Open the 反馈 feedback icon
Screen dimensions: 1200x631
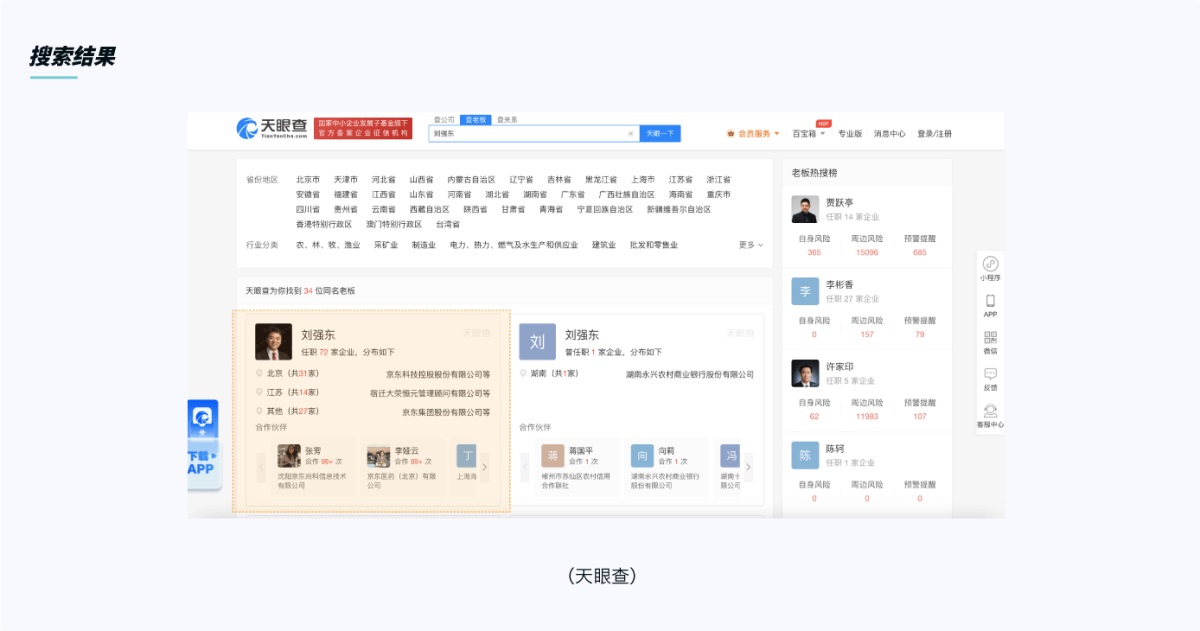click(x=990, y=374)
